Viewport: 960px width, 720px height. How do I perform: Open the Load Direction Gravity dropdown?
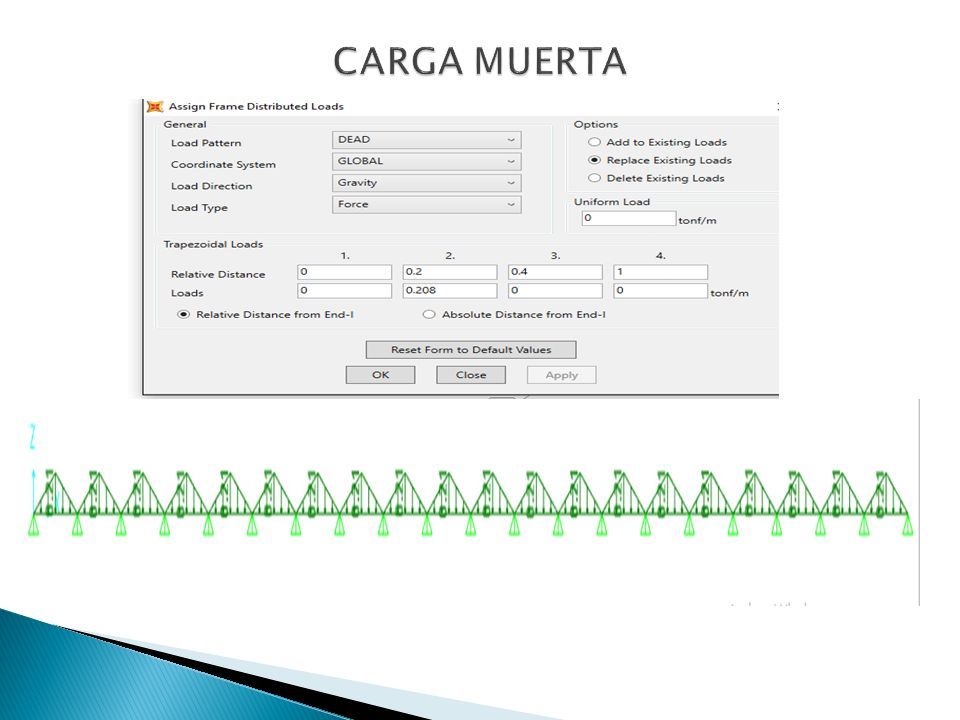click(x=427, y=183)
